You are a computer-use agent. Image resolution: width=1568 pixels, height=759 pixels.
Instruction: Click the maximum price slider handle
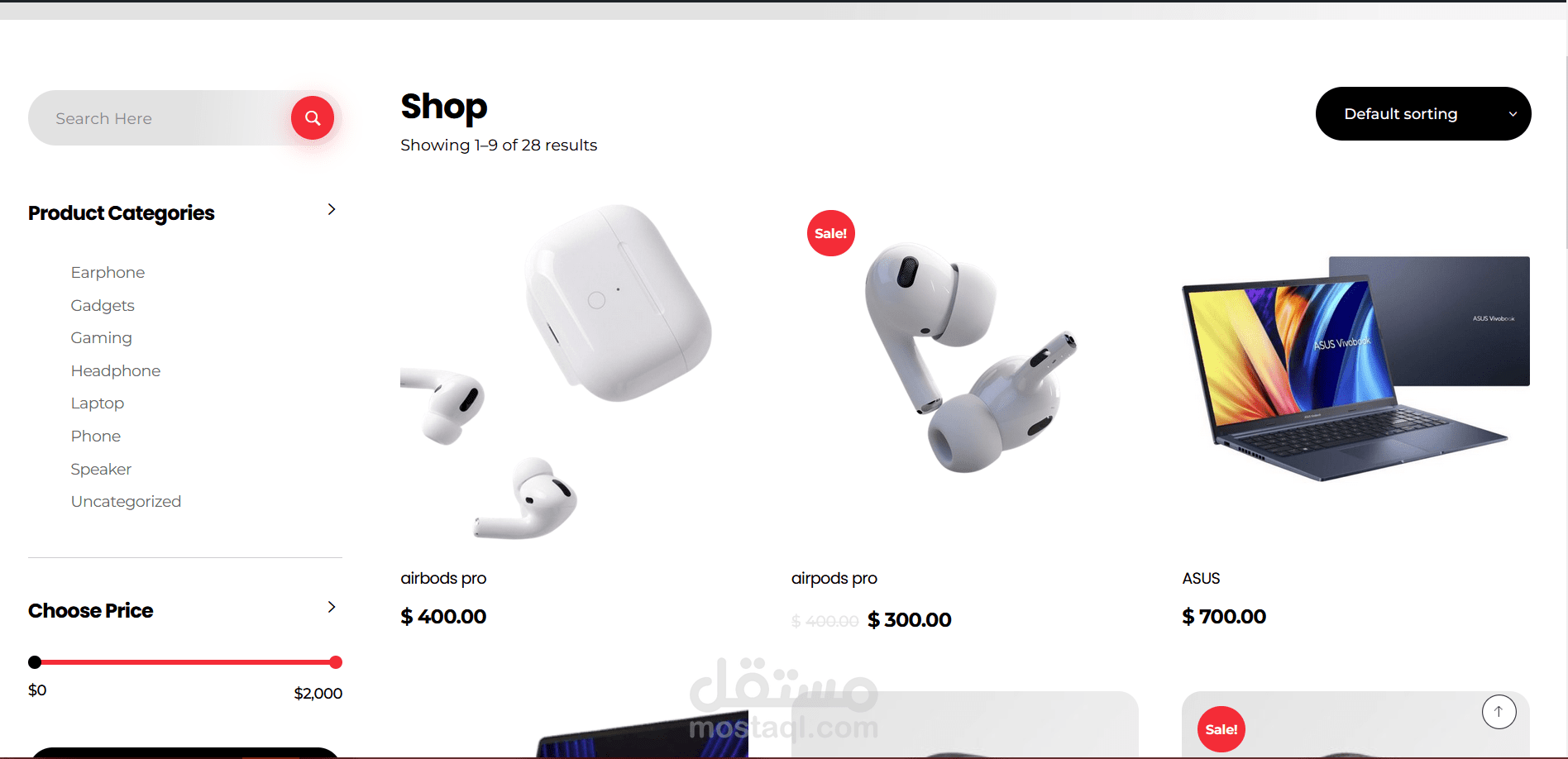point(336,662)
